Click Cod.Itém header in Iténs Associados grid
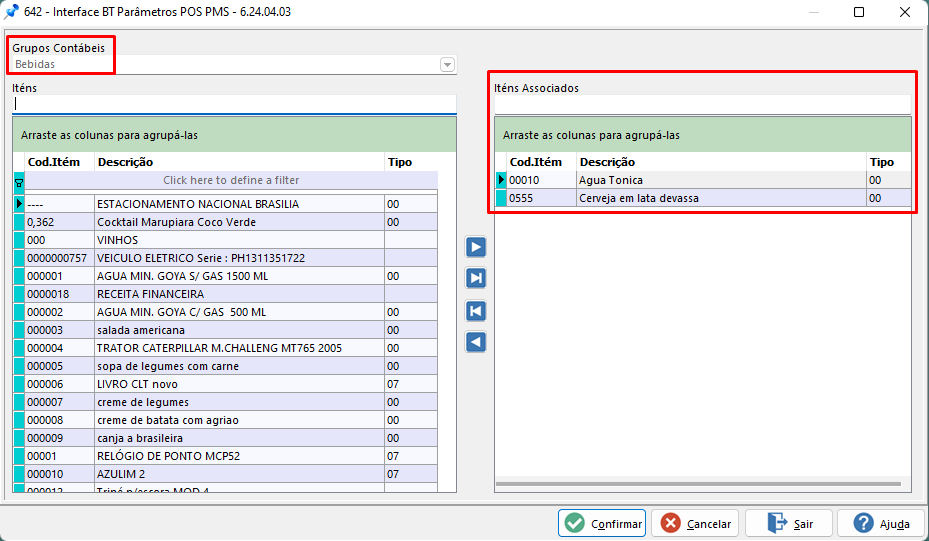Image resolution: width=929 pixels, height=541 pixels. tap(542, 162)
